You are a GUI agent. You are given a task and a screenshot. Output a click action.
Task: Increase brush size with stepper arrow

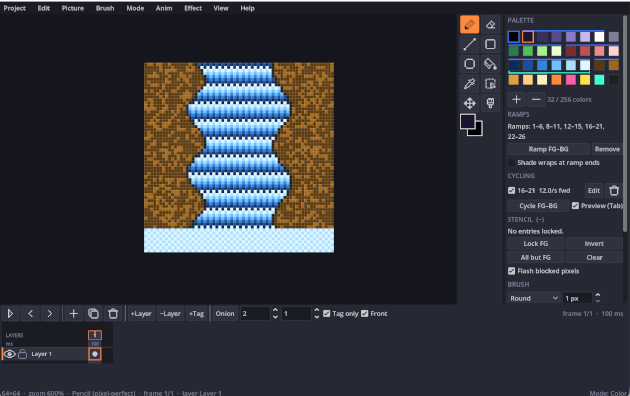coord(597,295)
